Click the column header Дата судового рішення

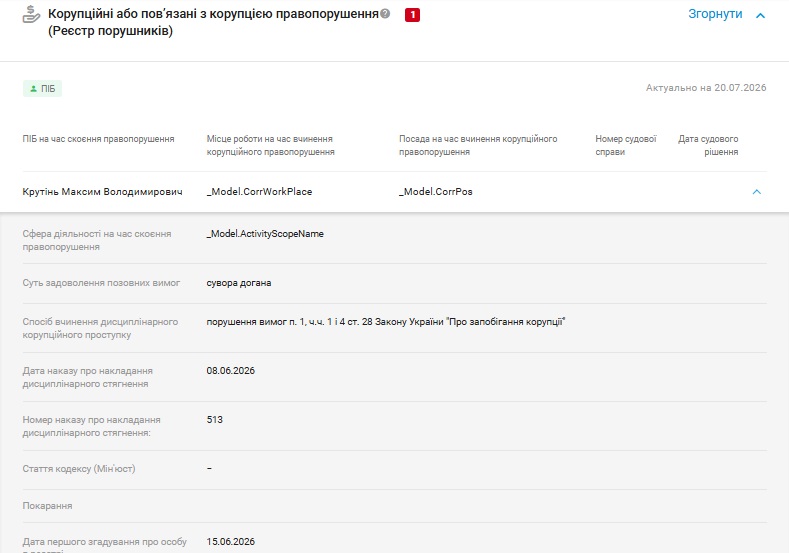tap(708, 145)
